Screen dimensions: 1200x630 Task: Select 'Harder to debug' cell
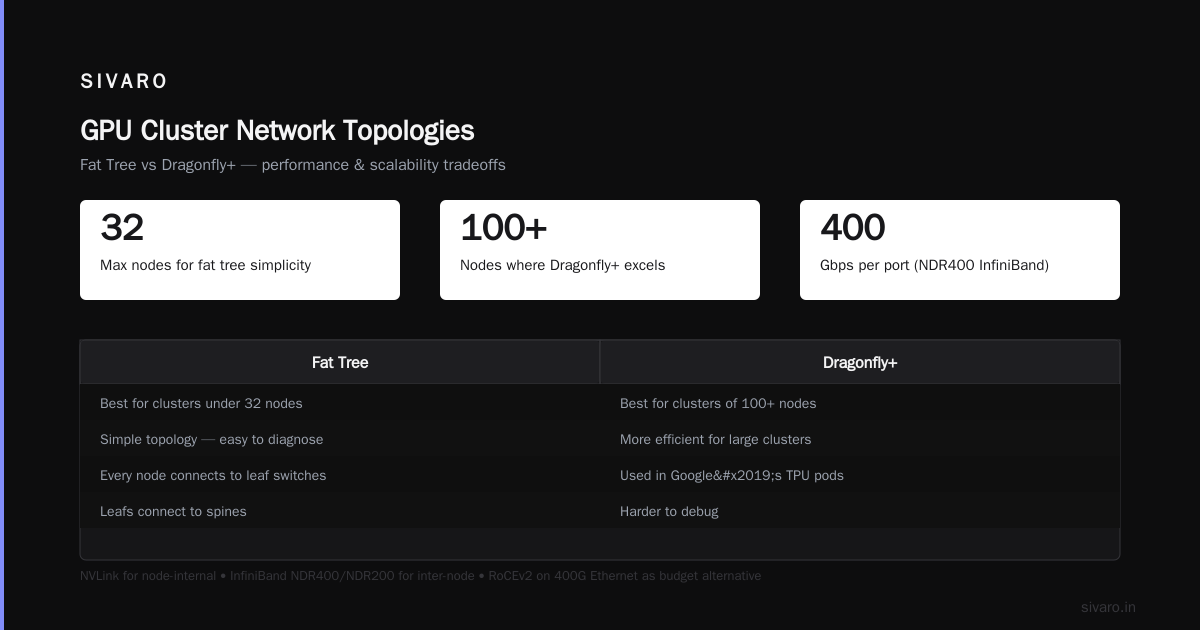point(860,511)
